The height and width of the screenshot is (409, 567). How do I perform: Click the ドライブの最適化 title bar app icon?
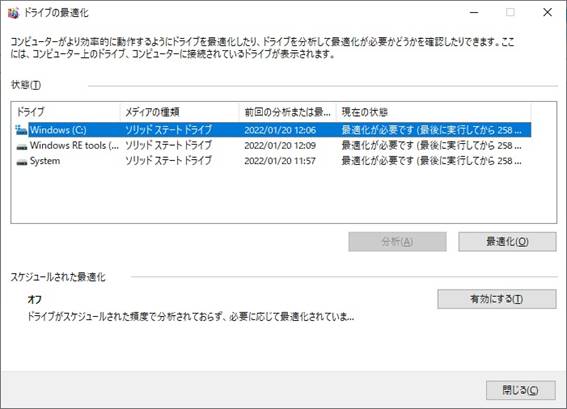coord(13,13)
